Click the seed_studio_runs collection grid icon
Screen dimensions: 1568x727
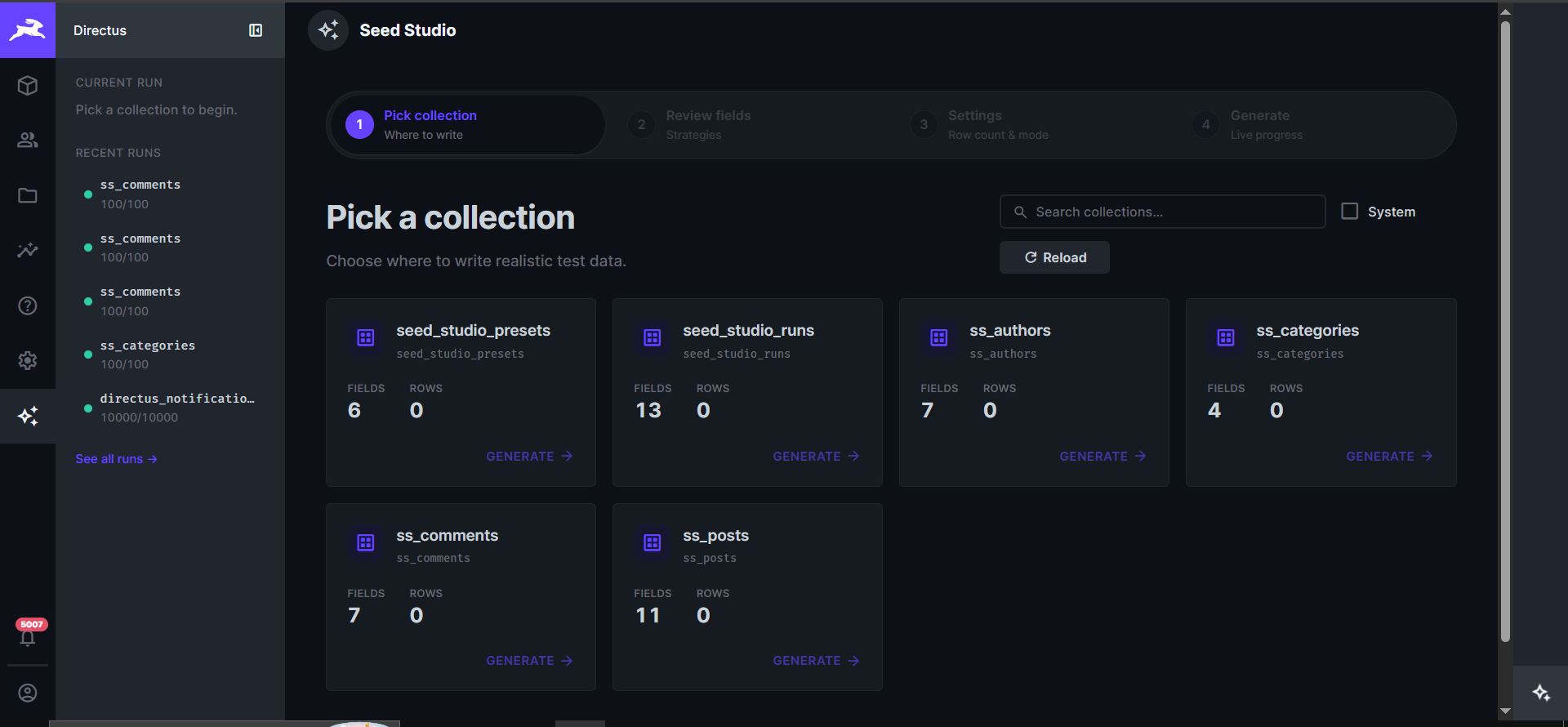pos(653,337)
